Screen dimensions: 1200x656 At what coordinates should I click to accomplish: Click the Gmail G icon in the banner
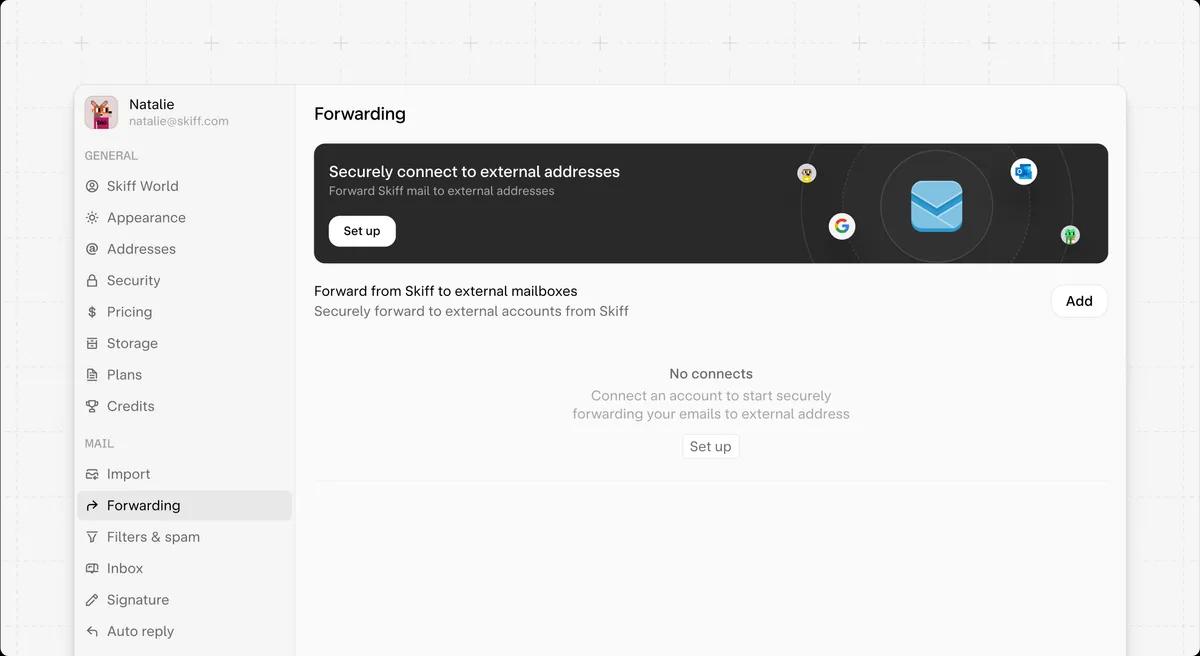point(842,226)
